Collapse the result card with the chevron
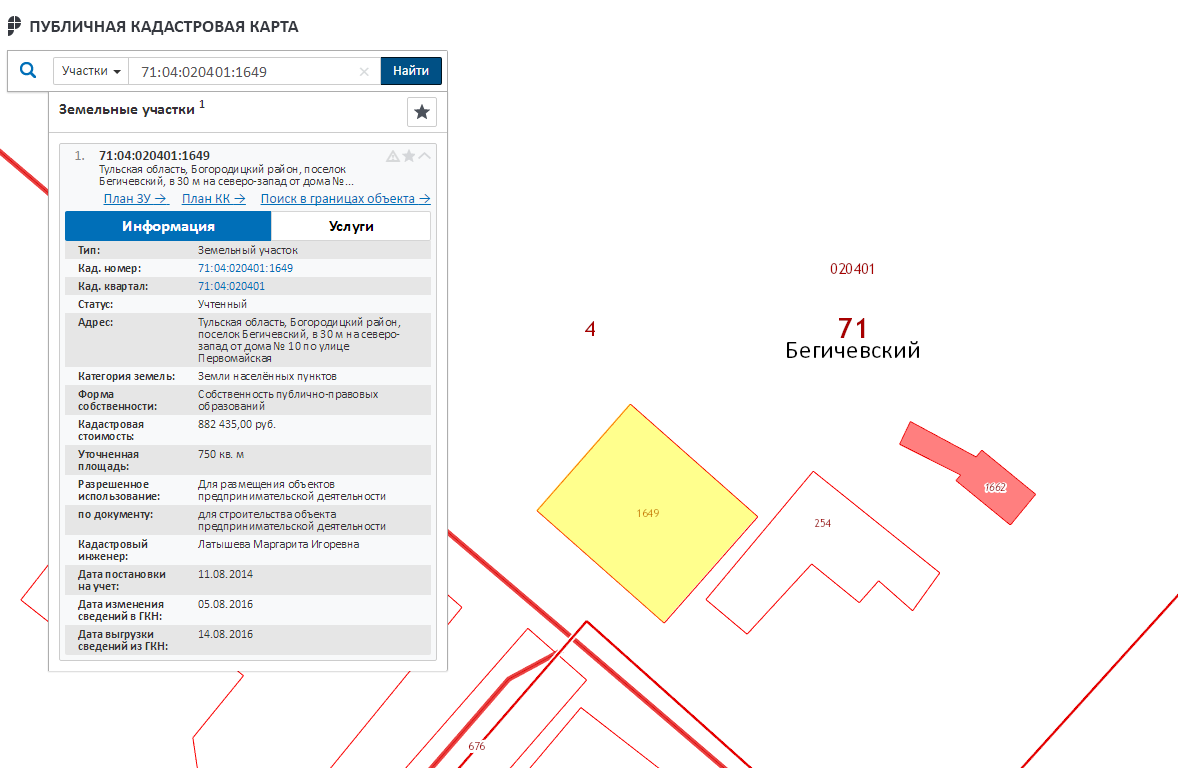The width and height of the screenshot is (1178, 768). 425,156
